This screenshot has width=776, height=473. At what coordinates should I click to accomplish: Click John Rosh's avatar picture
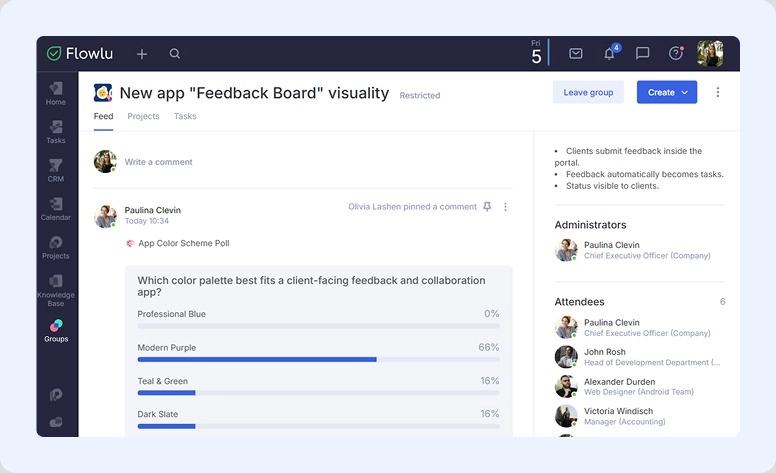coord(566,357)
